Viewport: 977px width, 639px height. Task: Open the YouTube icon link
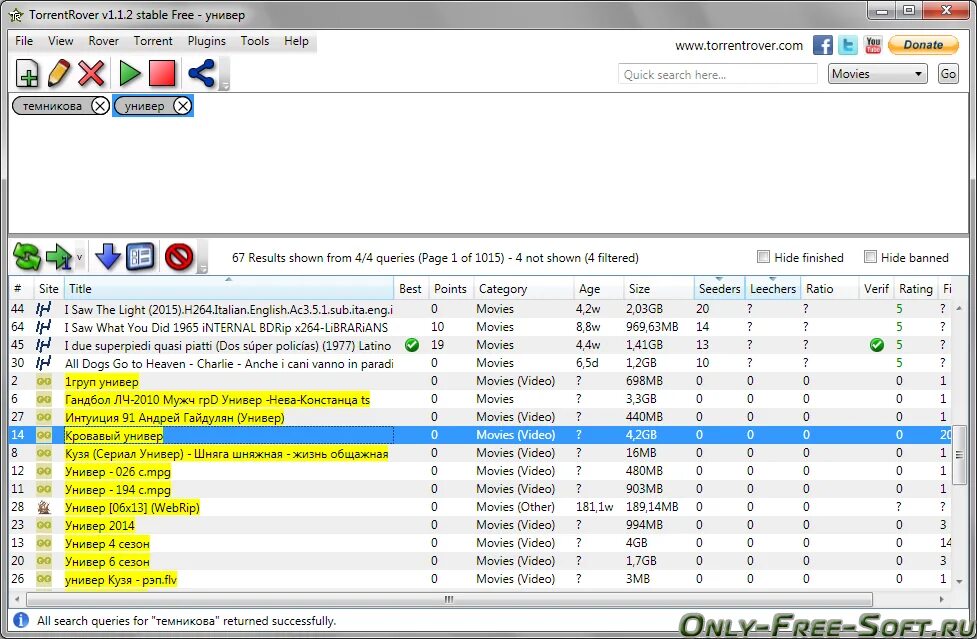[873, 45]
